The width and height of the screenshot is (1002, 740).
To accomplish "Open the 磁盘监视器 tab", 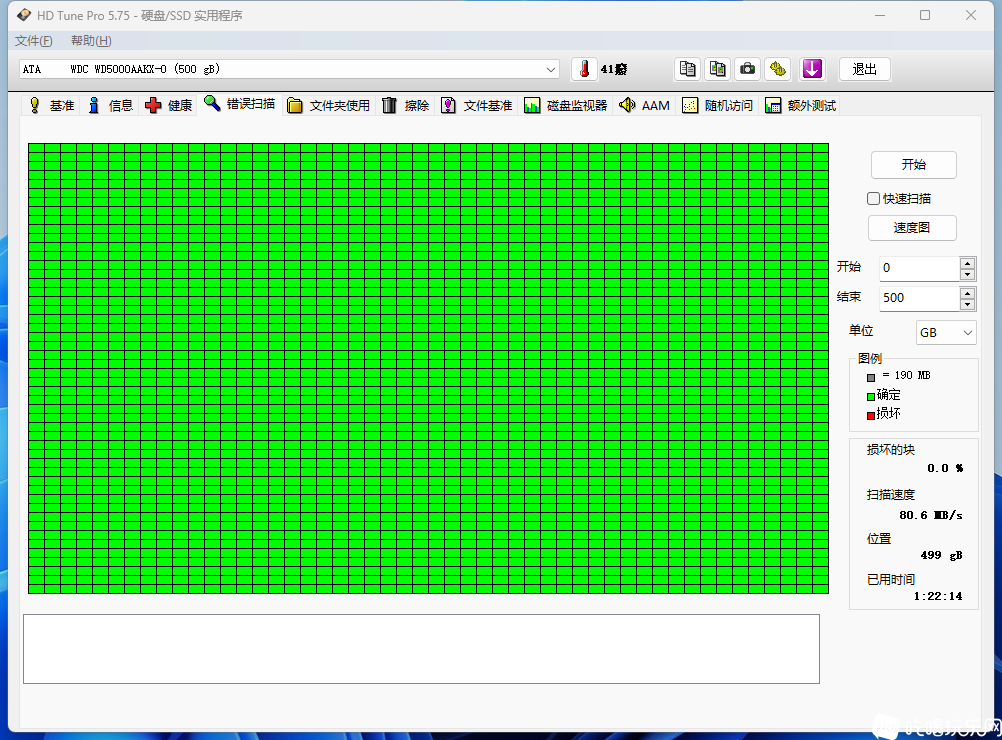I will 565,105.
